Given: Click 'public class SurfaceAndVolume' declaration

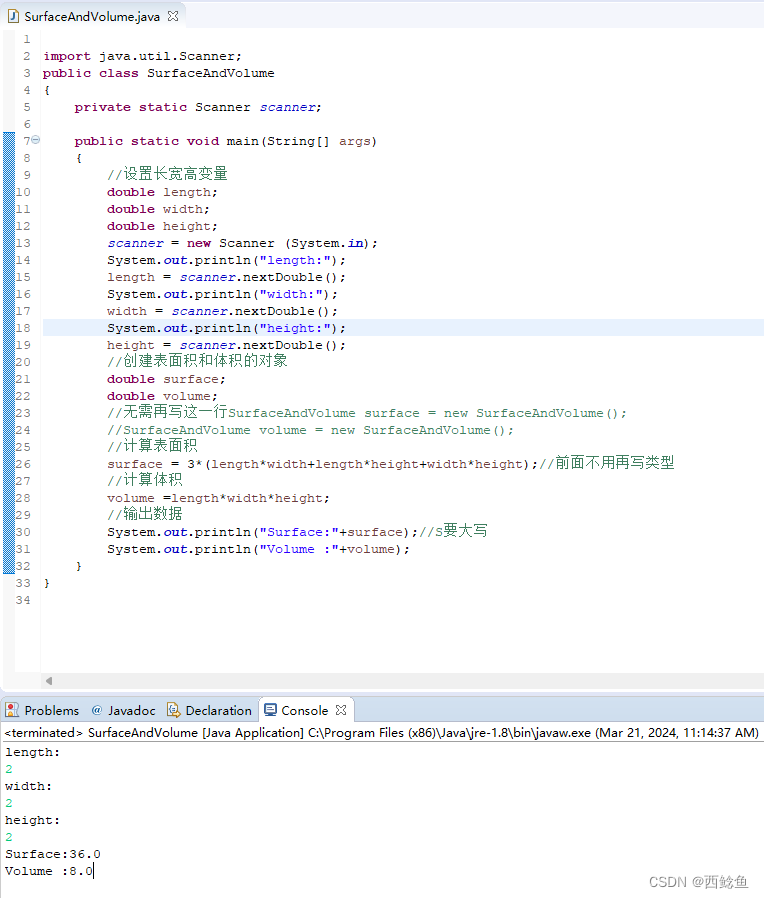Looking at the screenshot, I should click(x=159, y=73).
